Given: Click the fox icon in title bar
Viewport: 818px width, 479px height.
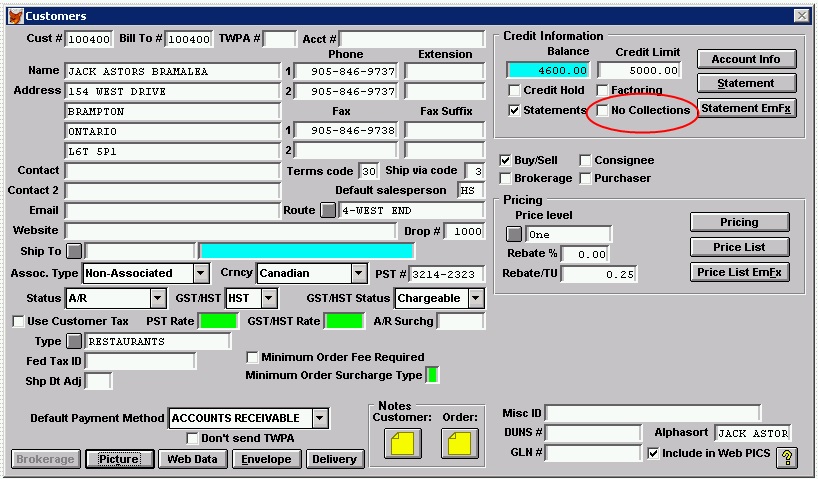Looking at the screenshot, I should pyautogui.click(x=15, y=16).
